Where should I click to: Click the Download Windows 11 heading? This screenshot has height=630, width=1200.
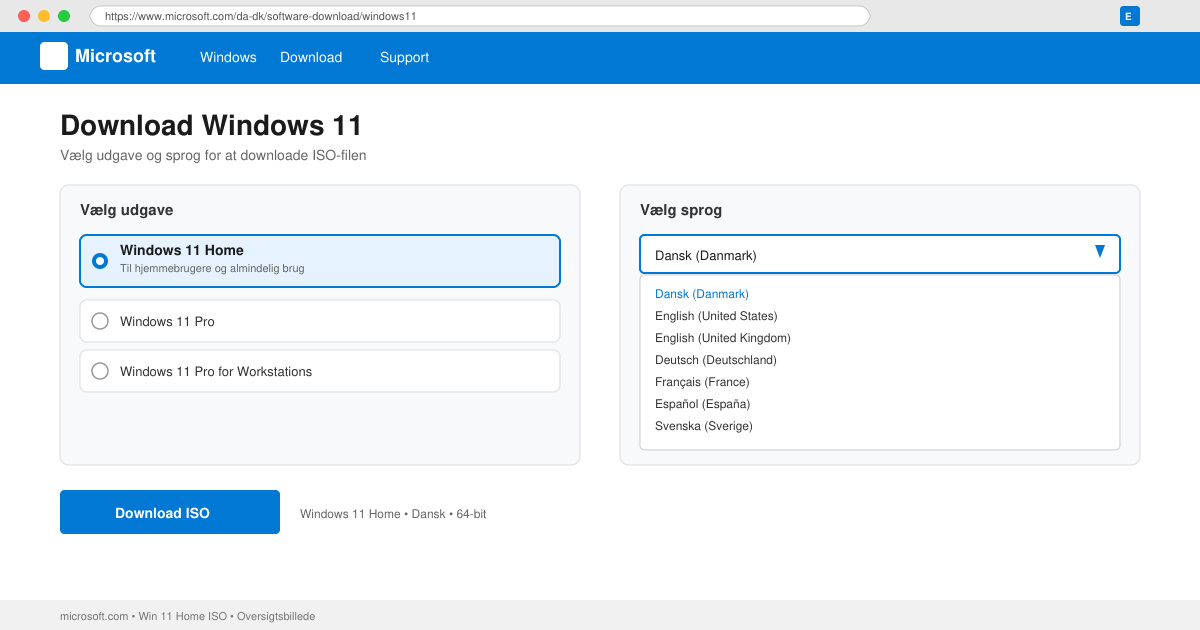(211, 126)
